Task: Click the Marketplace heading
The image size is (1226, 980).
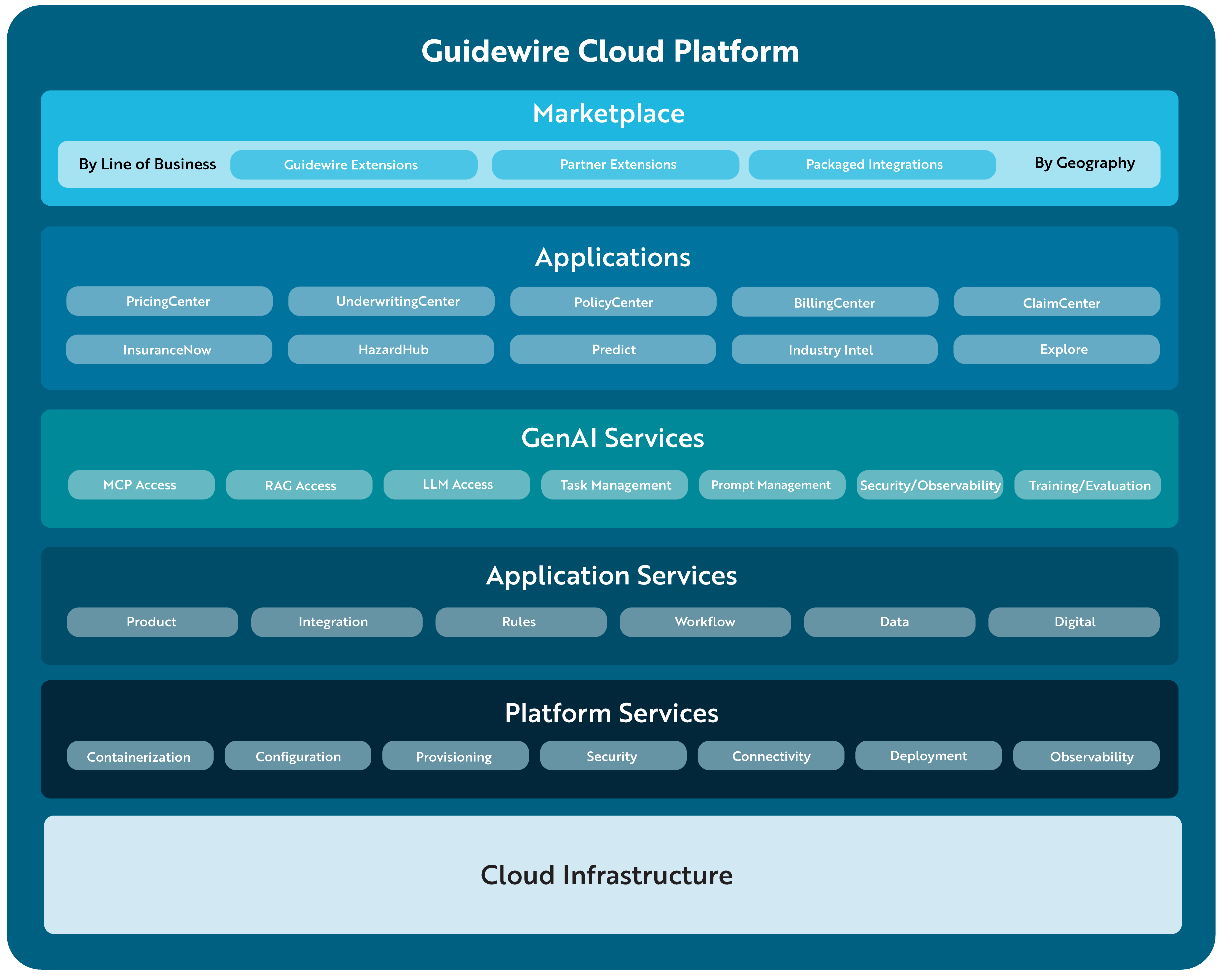Action: (x=608, y=114)
